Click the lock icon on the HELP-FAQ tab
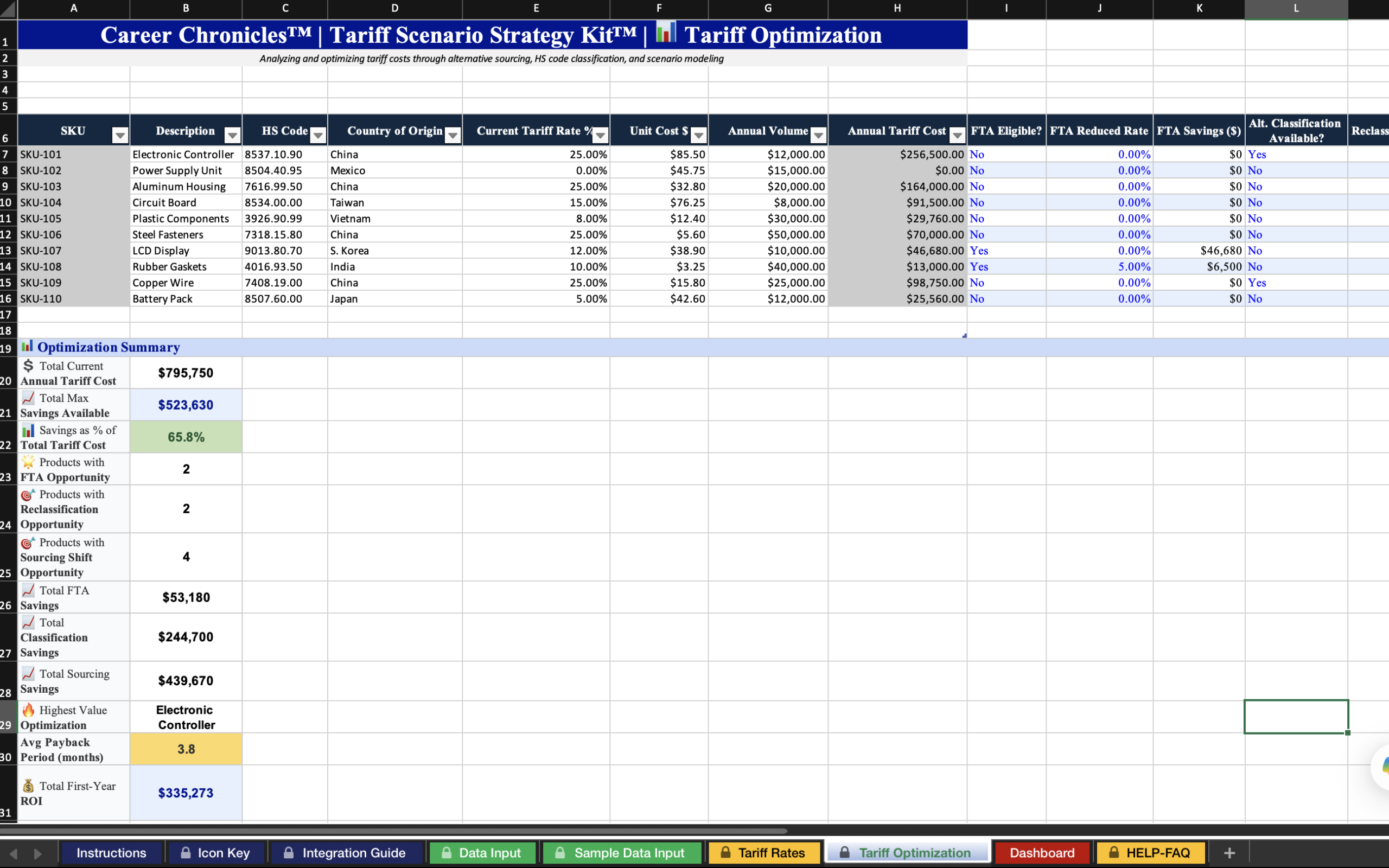Viewport: 1389px width, 868px height. (x=1113, y=852)
